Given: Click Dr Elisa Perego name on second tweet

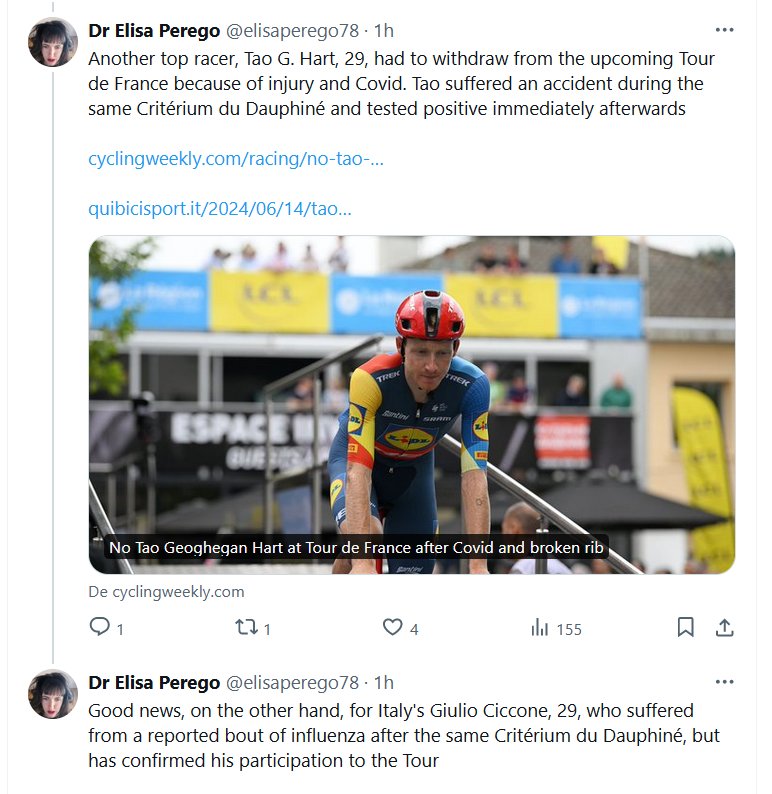Looking at the screenshot, I should [x=154, y=683].
